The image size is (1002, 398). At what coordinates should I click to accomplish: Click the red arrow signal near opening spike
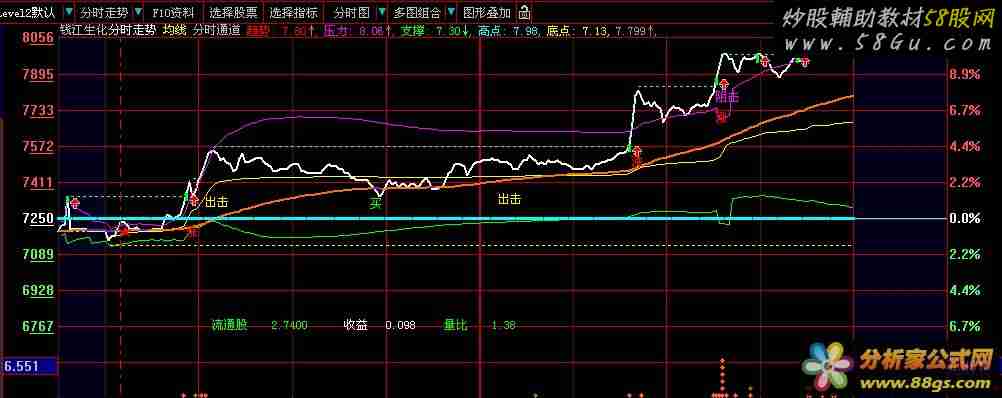click(75, 204)
